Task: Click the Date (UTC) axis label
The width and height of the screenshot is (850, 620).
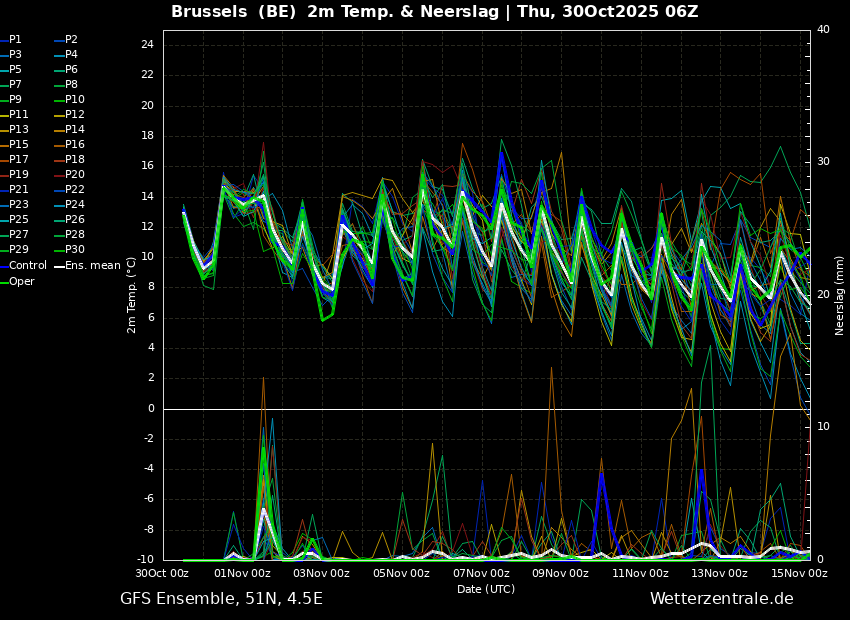Action: [x=486, y=589]
